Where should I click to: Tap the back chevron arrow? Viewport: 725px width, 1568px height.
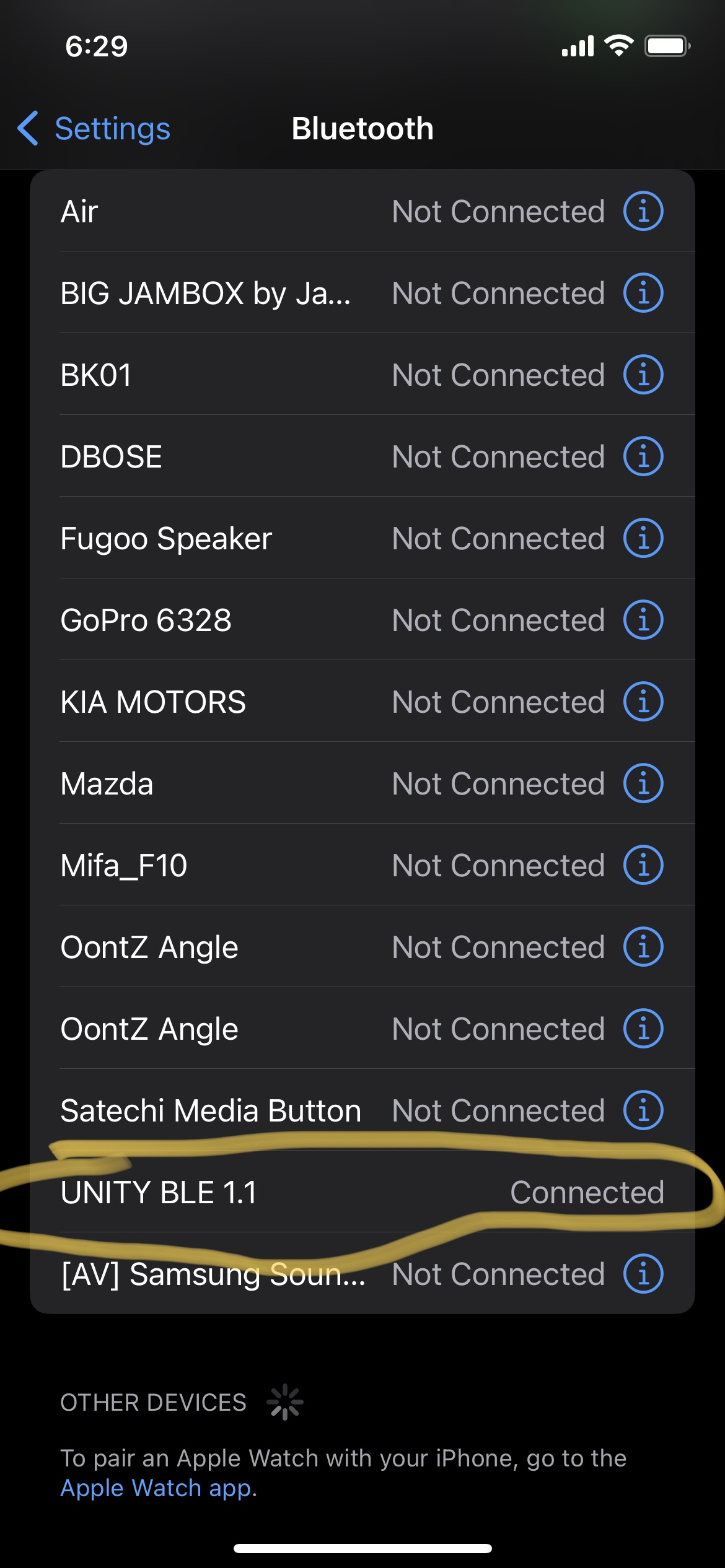(x=29, y=129)
